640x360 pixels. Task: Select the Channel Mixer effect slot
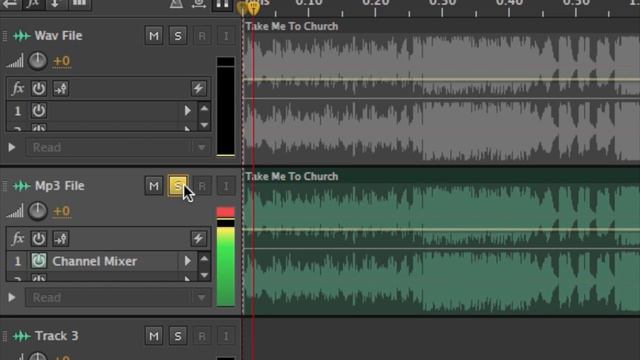coord(95,261)
